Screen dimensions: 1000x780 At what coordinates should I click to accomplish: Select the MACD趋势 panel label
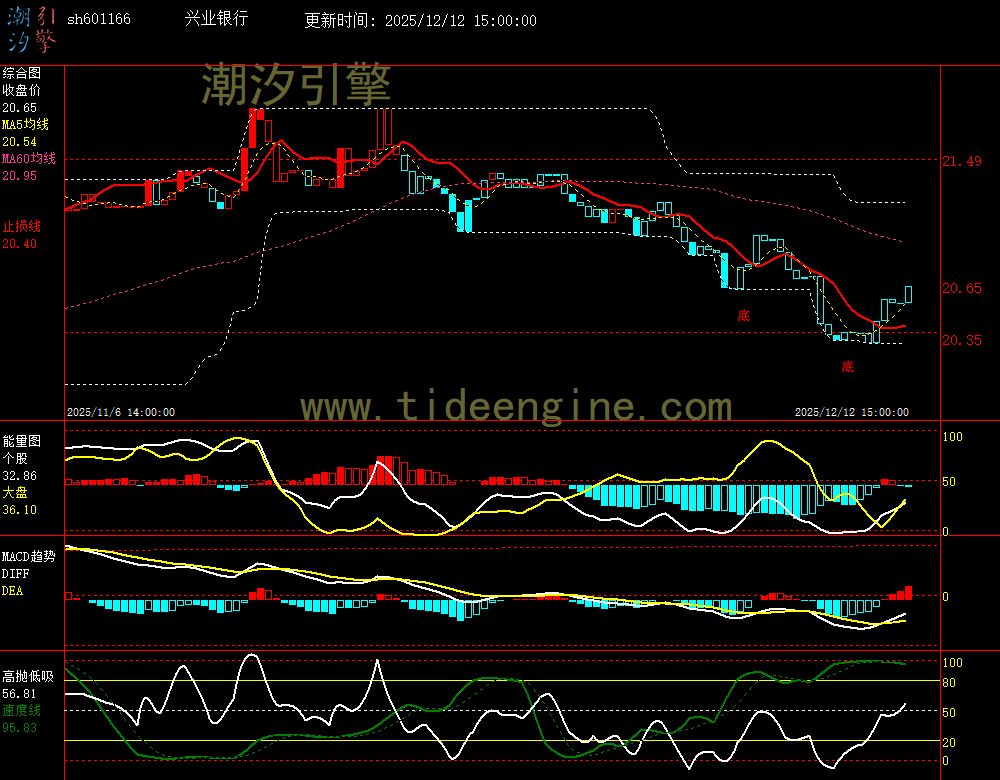(x=28, y=556)
